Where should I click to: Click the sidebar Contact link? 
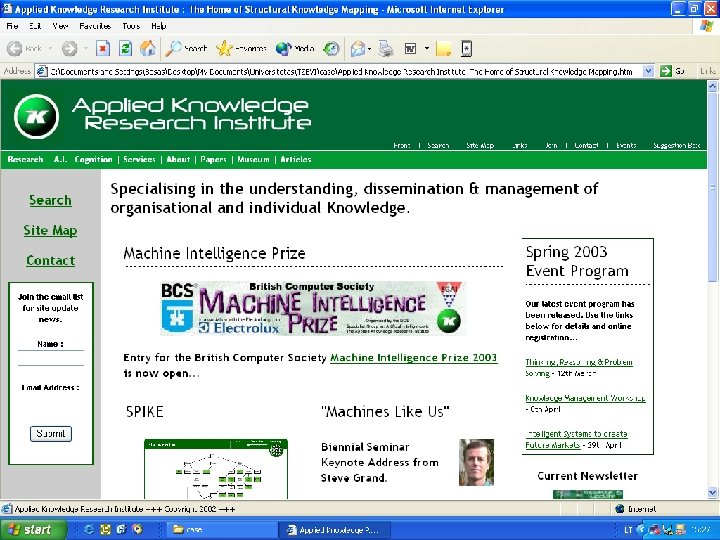point(51,260)
